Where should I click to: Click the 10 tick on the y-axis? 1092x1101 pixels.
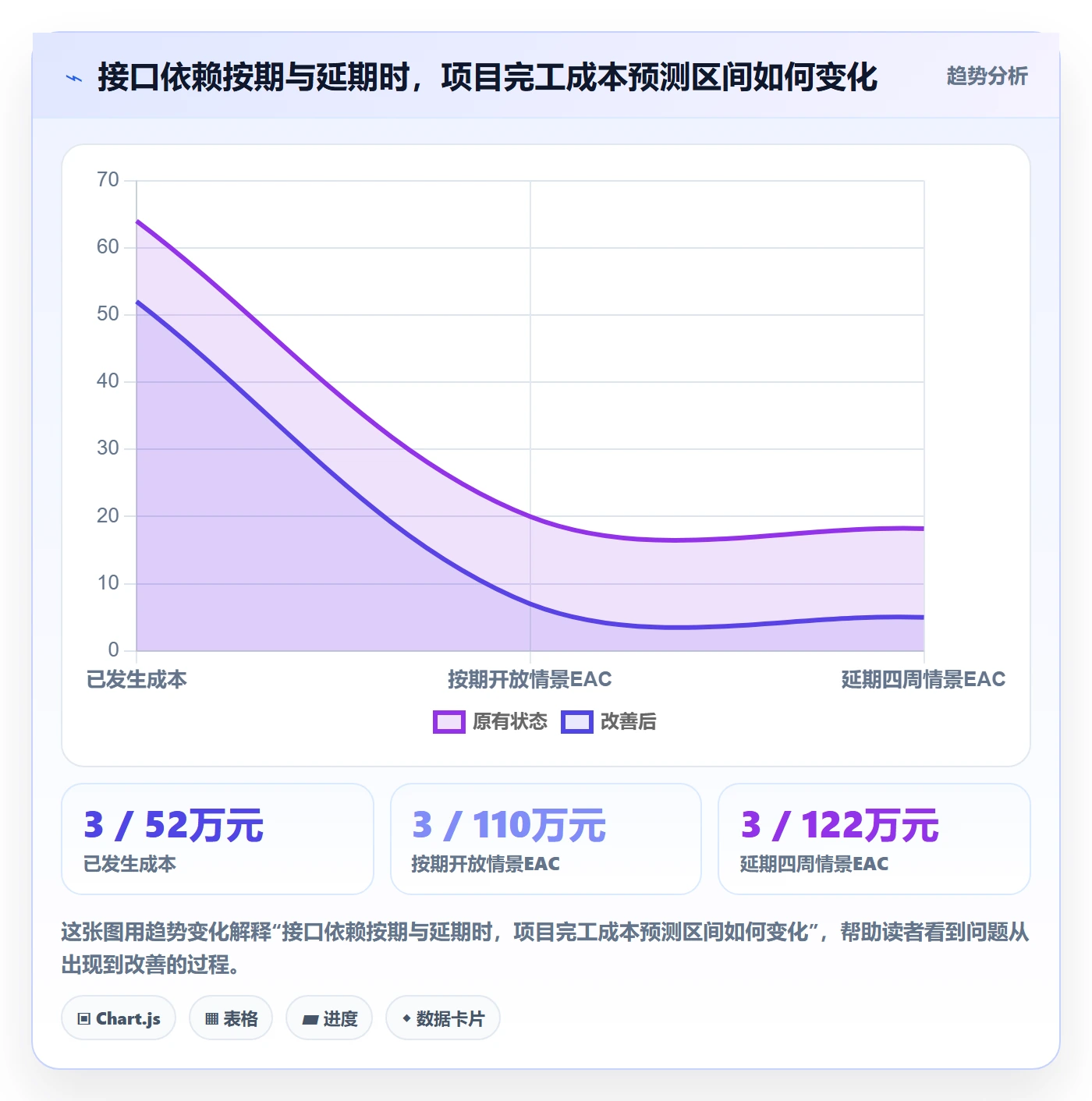coord(108,583)
